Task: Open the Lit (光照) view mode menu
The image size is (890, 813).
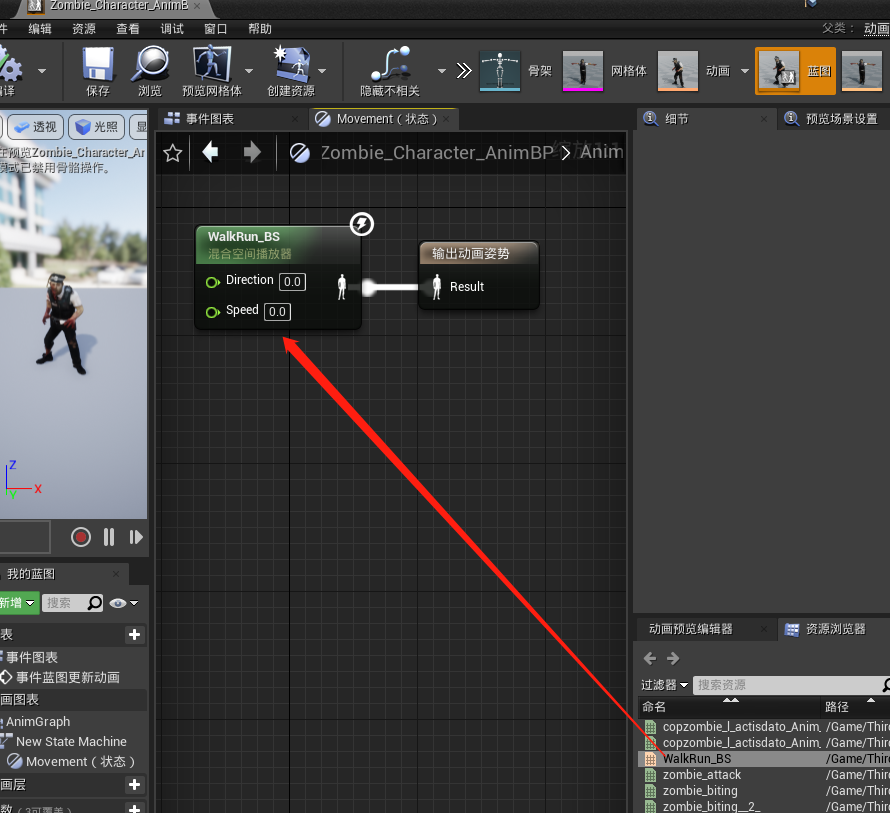Action: [x=96, y=127]
